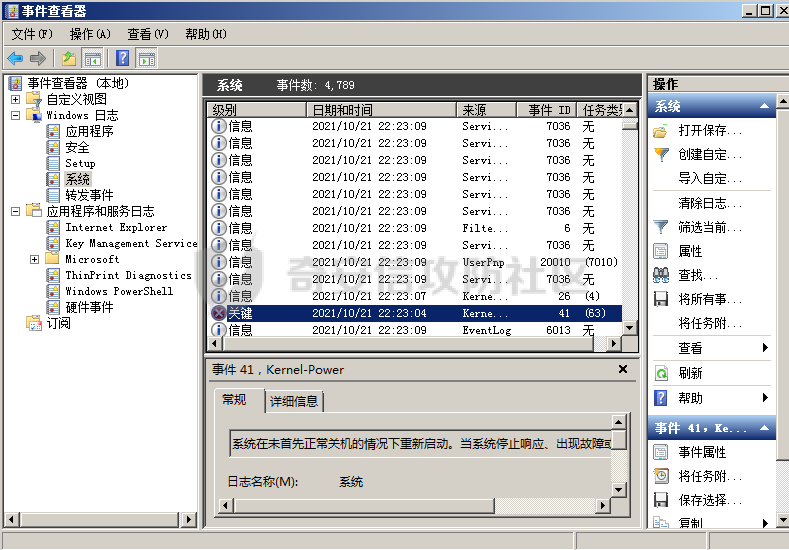This screenshot has width=789, height=550.
Task: Expand the Microsoft tree node
Action: click(x=34, y=259)
